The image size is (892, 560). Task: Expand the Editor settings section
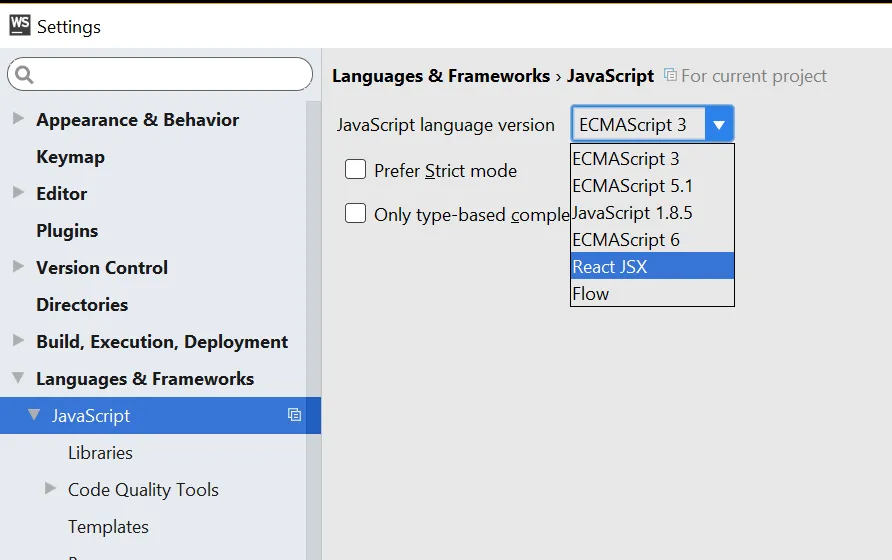[x=18, y=193]
